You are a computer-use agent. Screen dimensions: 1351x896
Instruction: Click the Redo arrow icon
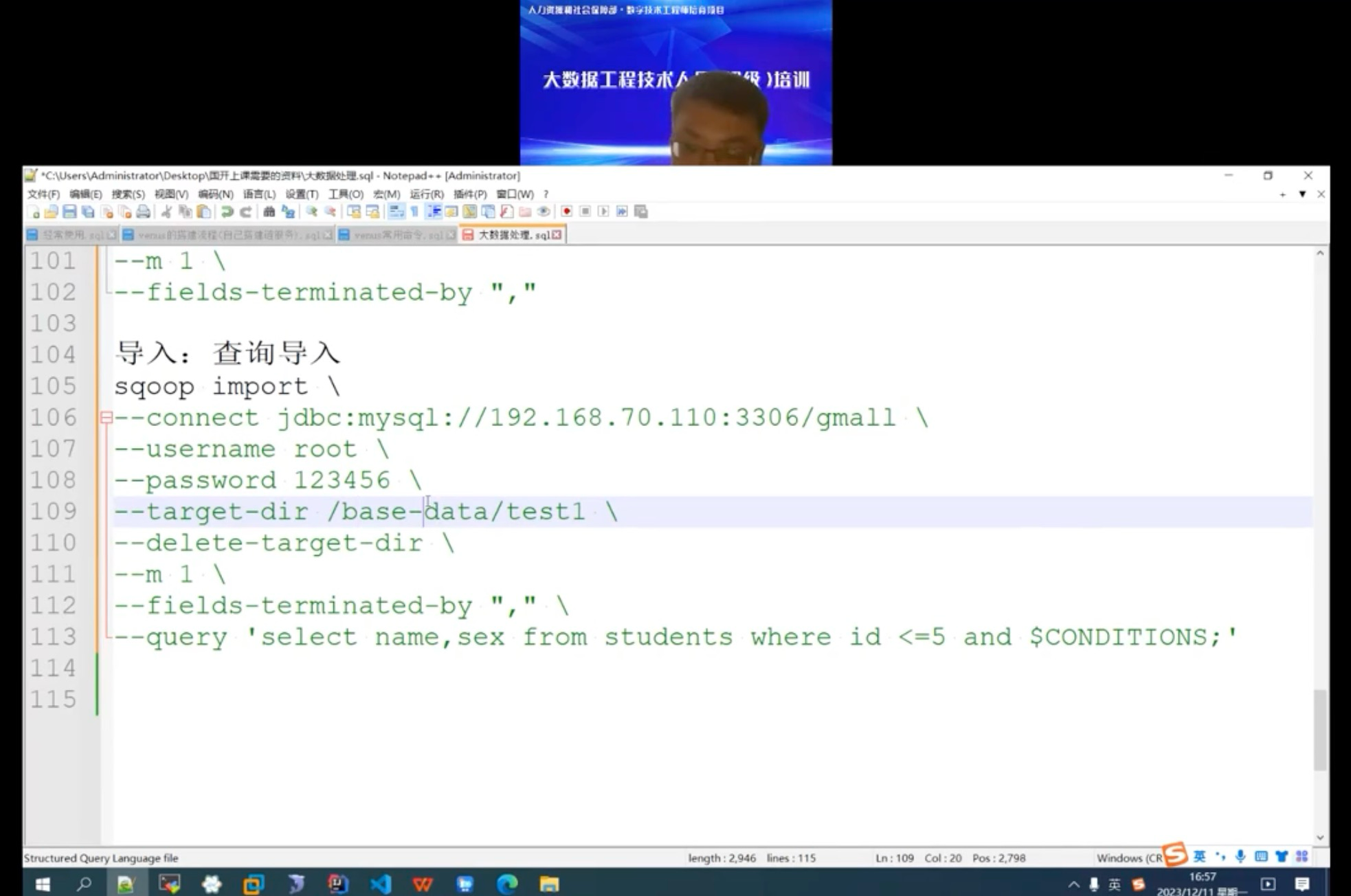pos(245,212)
